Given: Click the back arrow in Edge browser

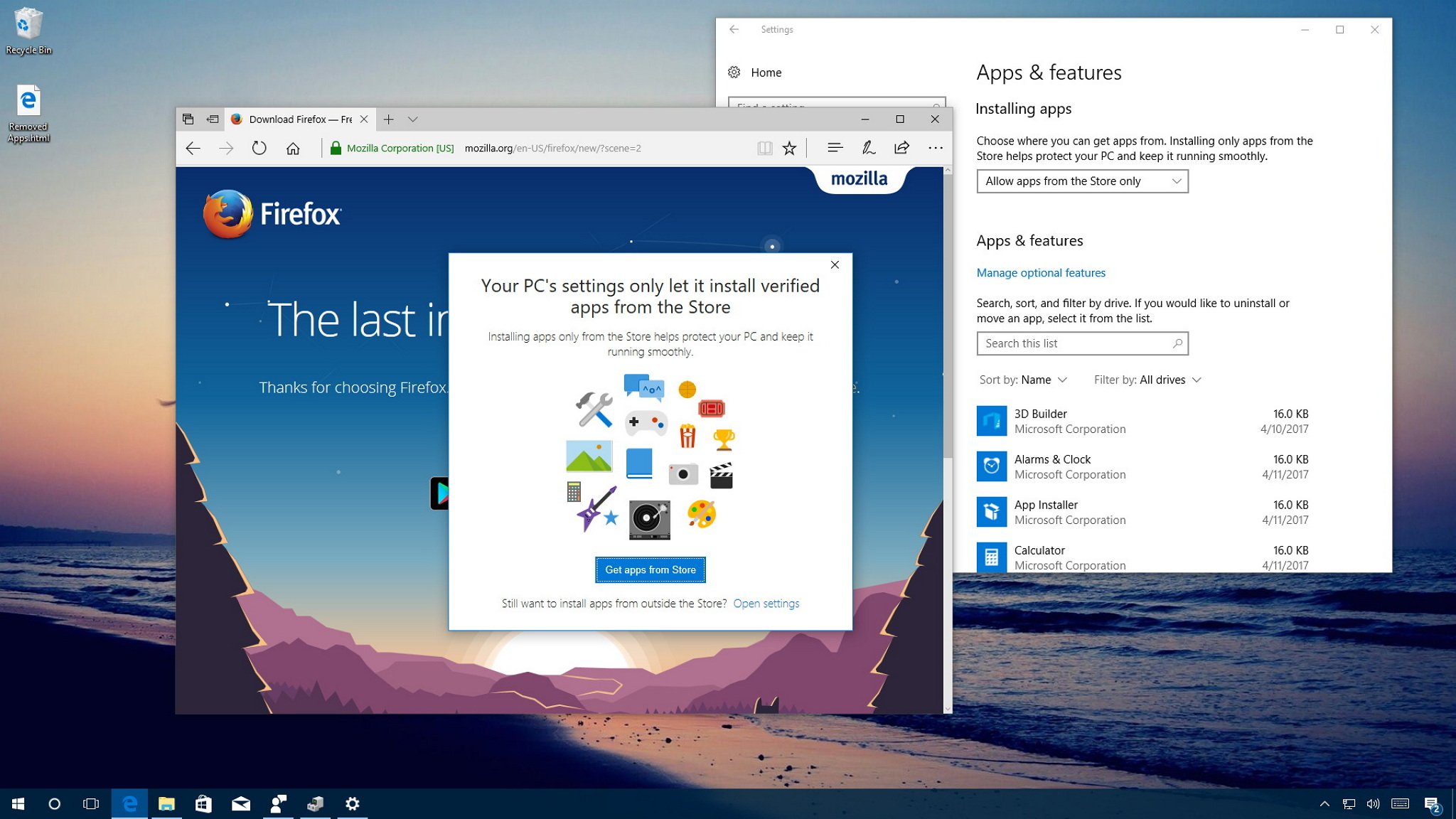Looking at the screenshot, I should (x=191, y=148).
